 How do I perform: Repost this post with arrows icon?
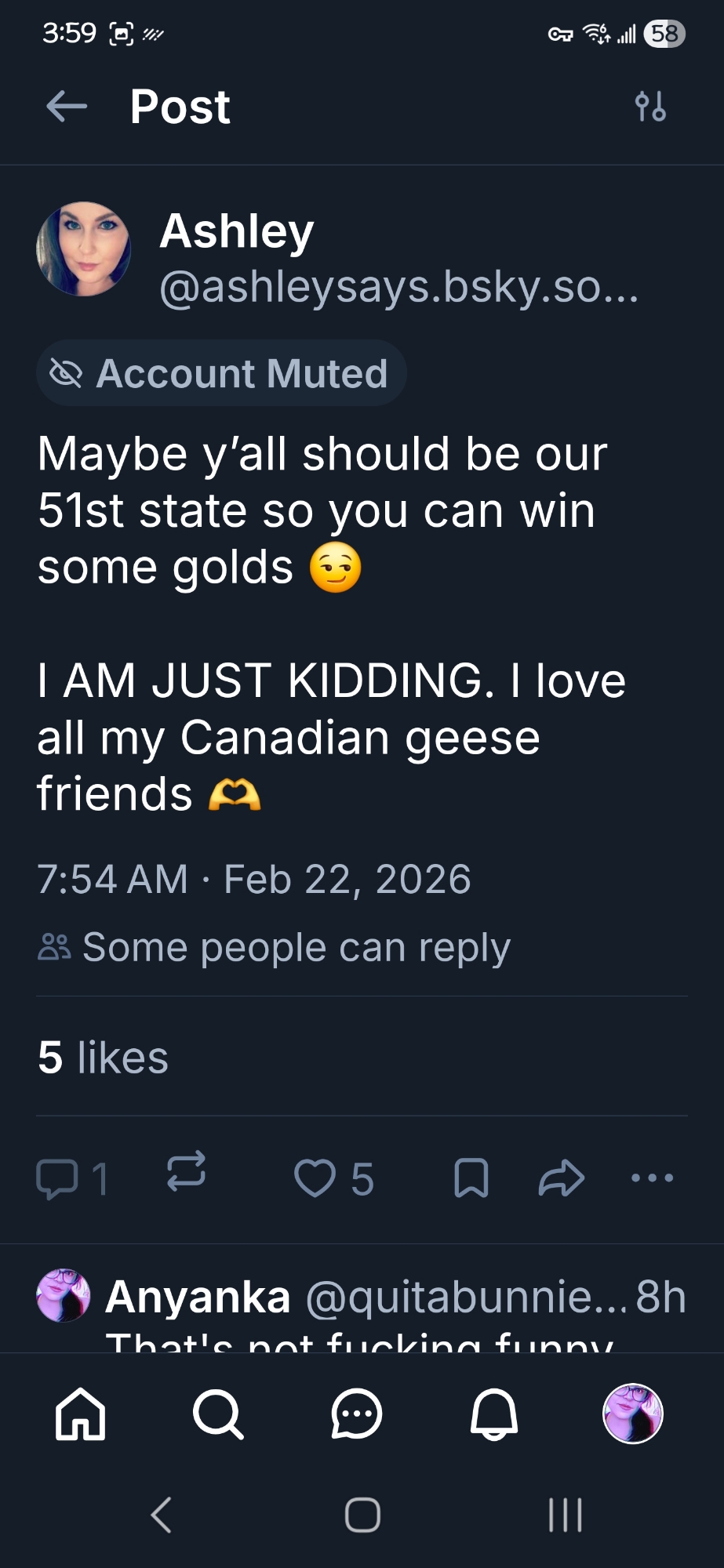pyautogui.click(x=186, y=1172)
